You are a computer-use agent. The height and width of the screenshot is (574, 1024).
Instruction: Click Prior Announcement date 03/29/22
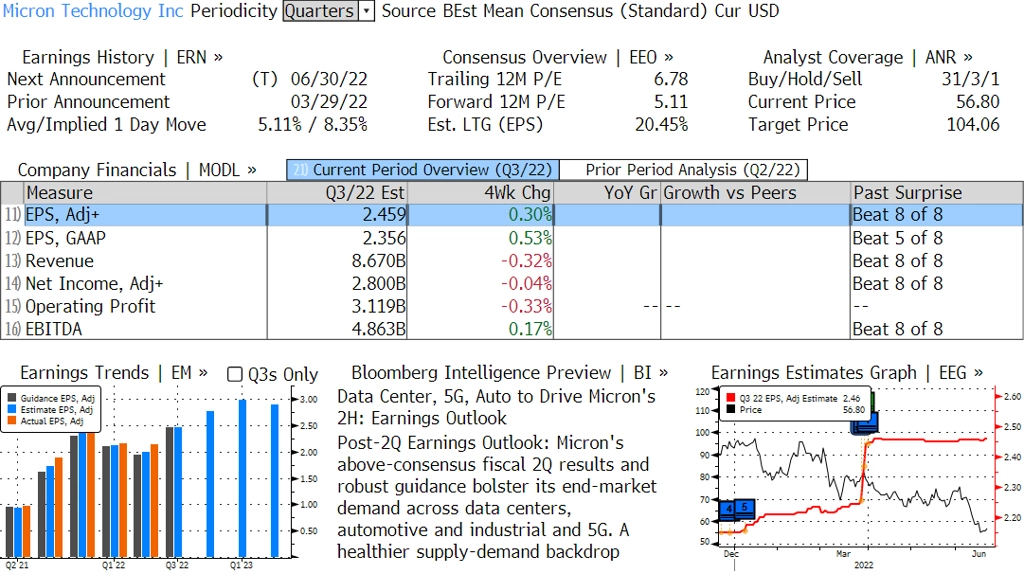pyautogui.click(x=329, y=102)
